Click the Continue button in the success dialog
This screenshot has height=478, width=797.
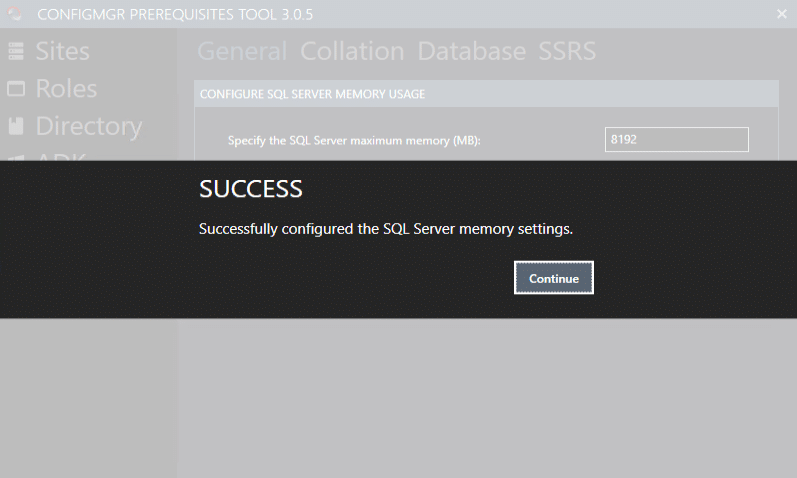point(554,278)
